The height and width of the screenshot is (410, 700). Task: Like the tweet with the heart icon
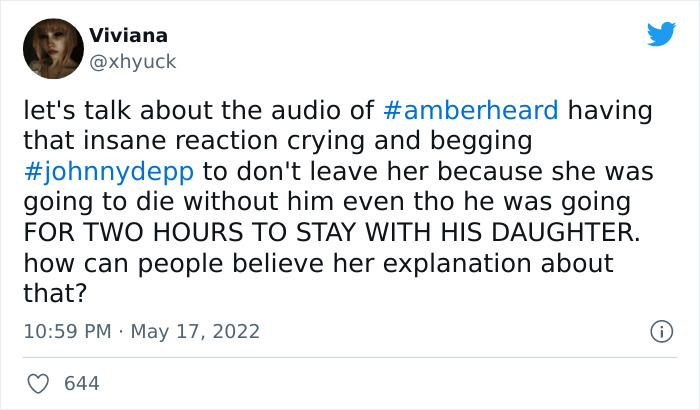[x=38, y=384]
